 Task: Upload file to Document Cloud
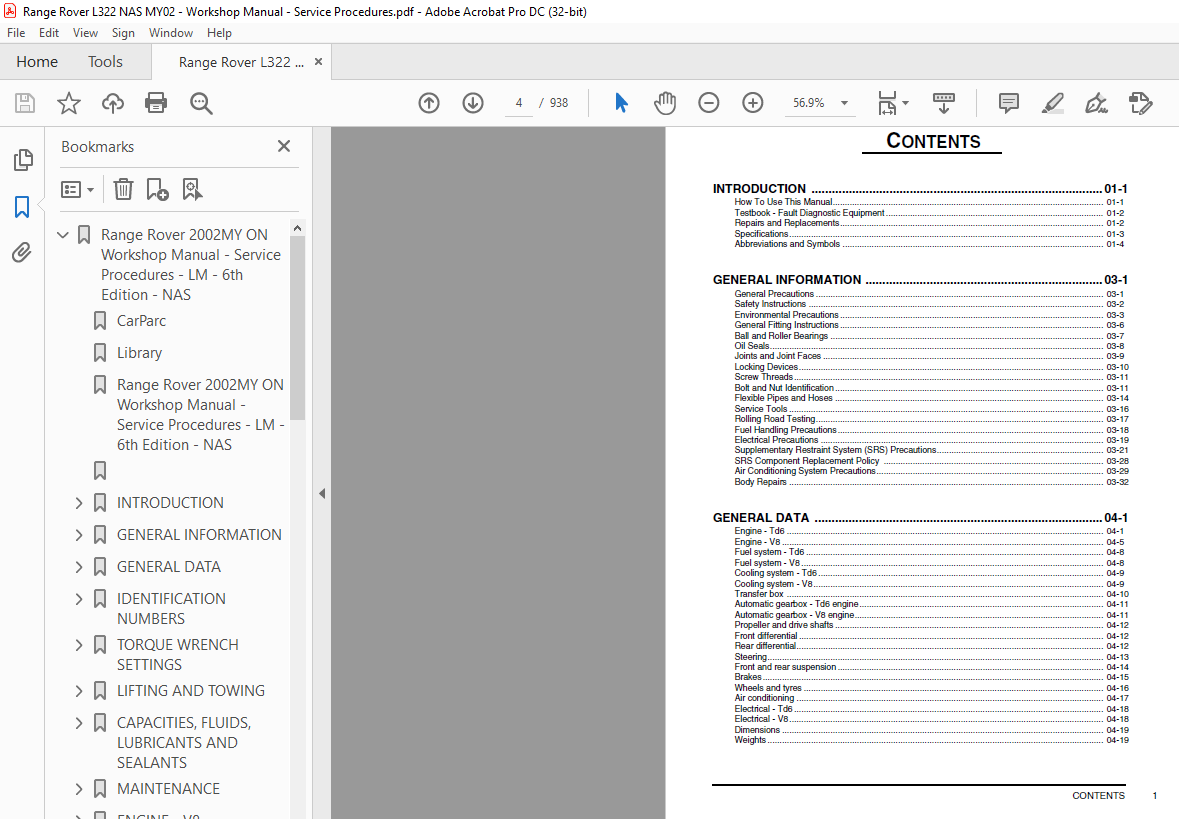click(x=113, y=103)
